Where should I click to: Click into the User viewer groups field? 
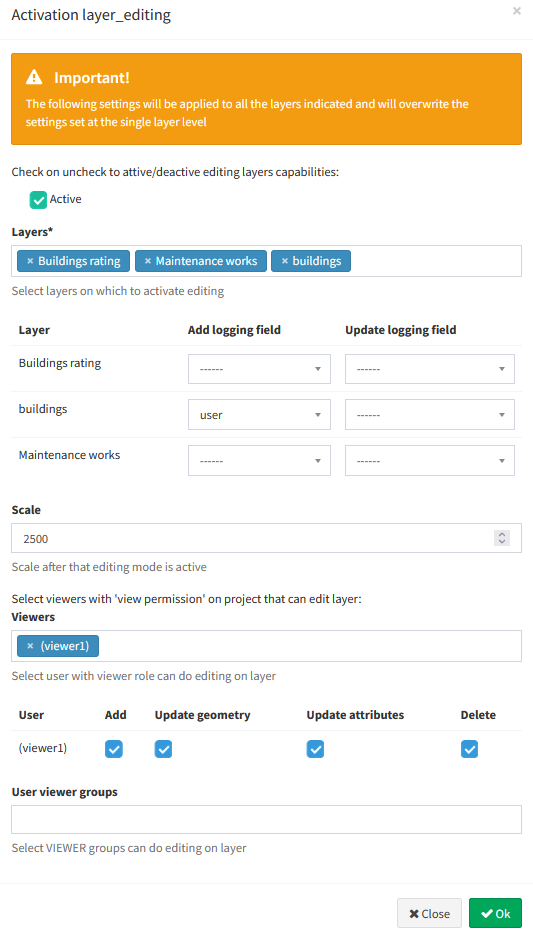(x=266, y=819)
